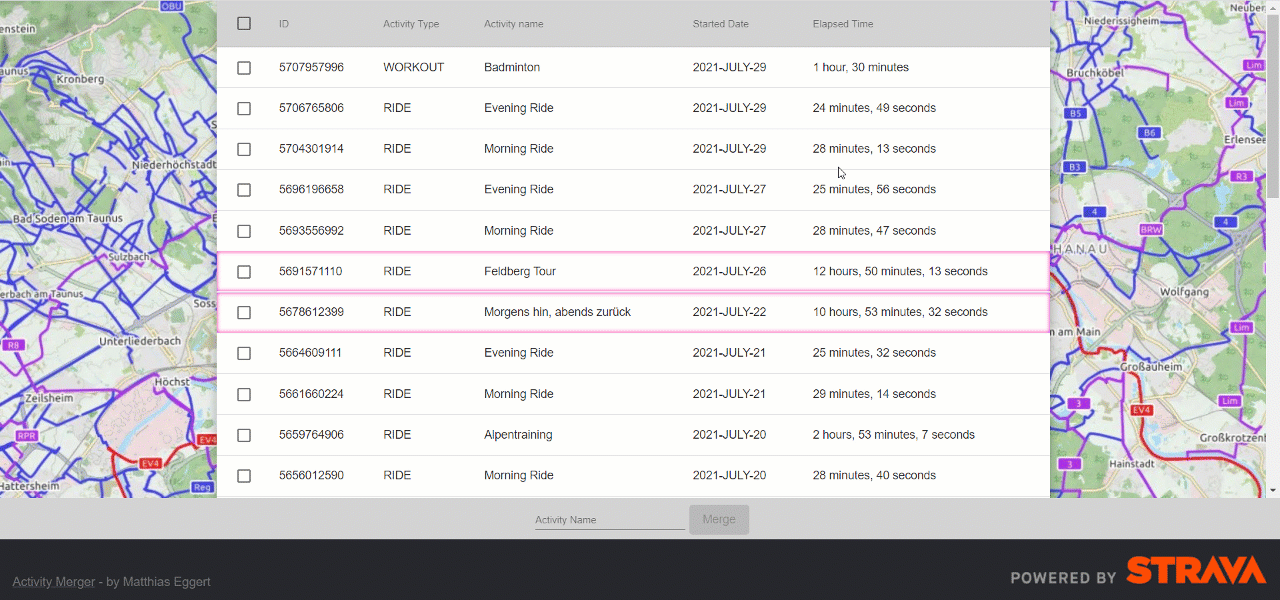Screen dimensions: 1280x600
Task: Click the BRW route marker near Hanau
Action: (1151, 230)
